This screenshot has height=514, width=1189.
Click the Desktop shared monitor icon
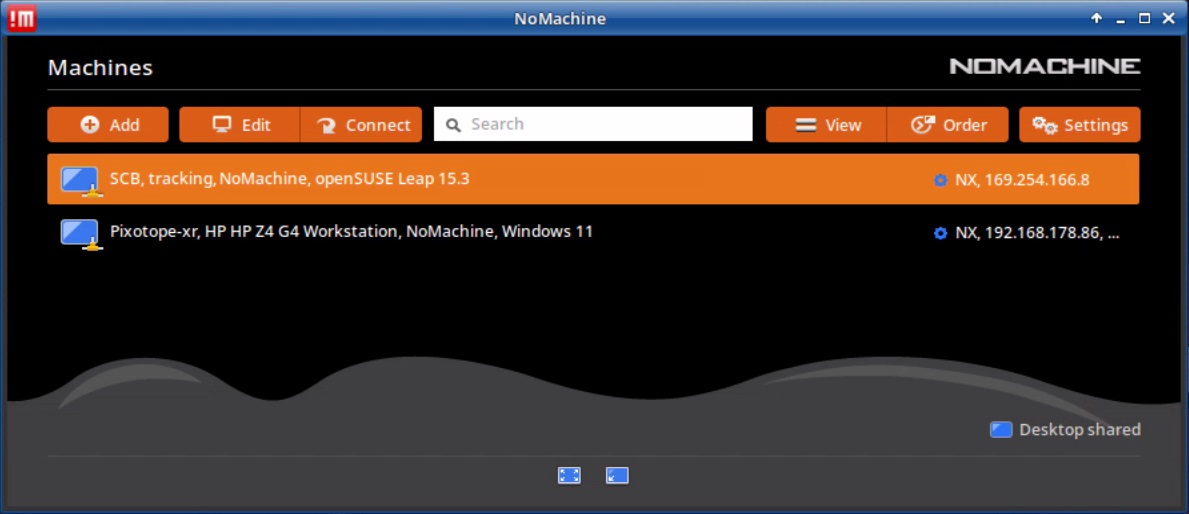pos(1001,430)
